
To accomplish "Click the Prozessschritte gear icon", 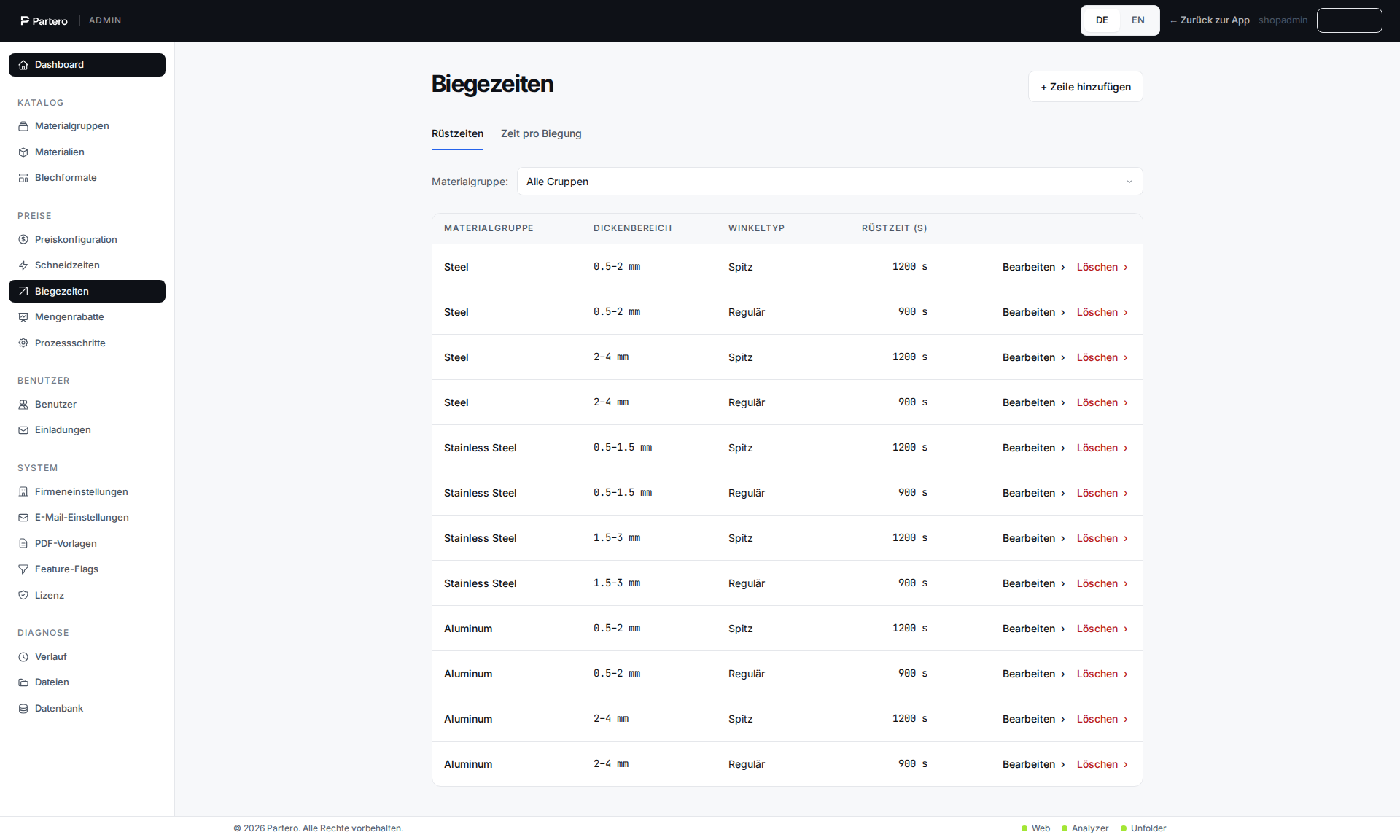I will (x=23, y=343).
